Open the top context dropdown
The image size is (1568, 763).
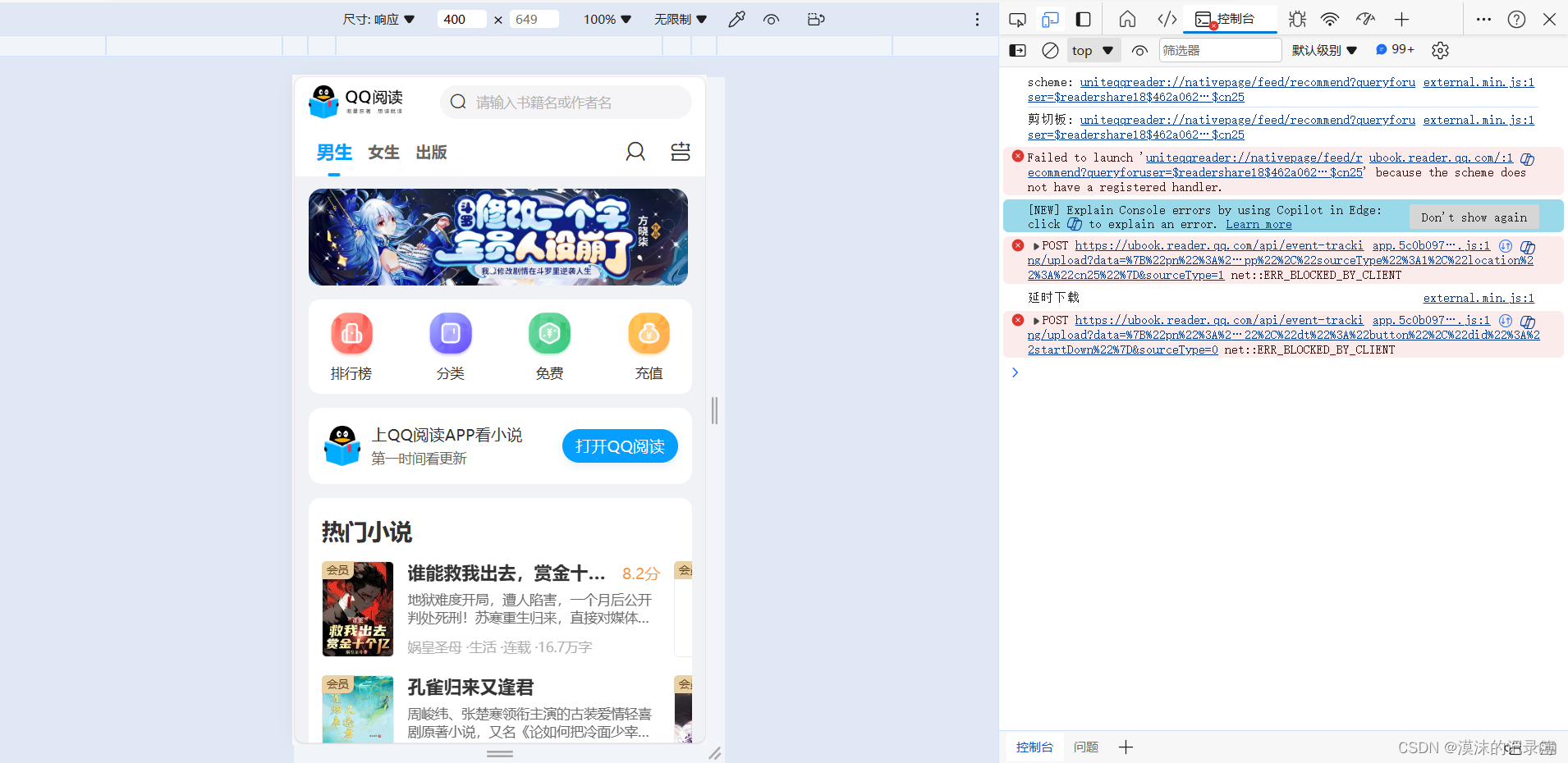(1093, 51)
